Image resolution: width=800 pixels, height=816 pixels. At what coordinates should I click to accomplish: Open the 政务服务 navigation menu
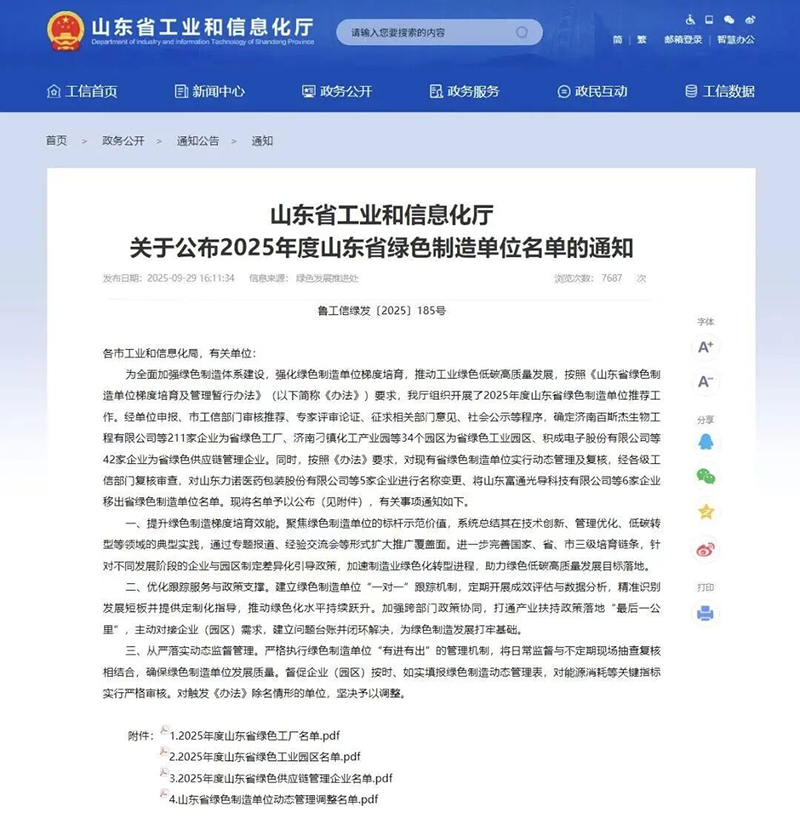pos(470,90)
